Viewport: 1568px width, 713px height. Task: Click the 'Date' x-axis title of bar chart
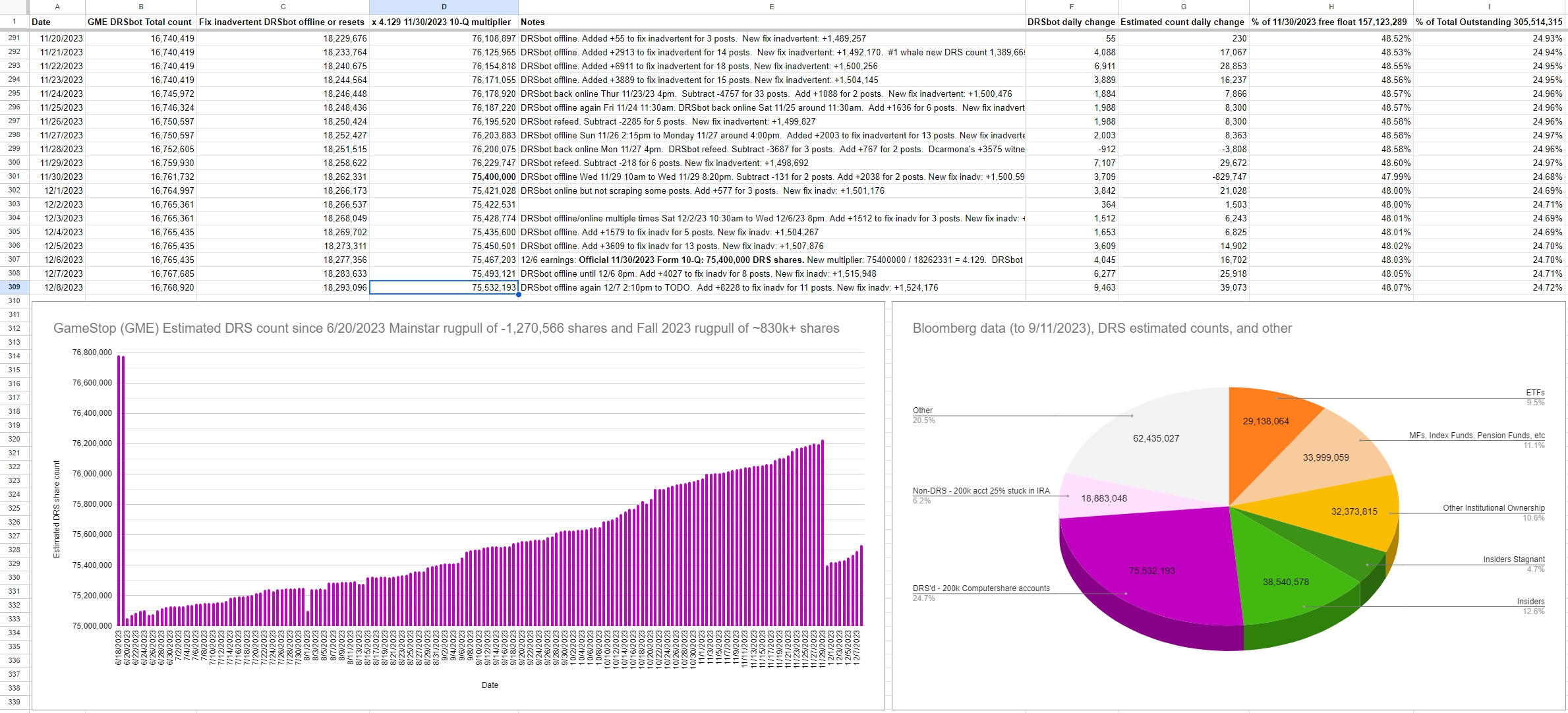[490, 685]
